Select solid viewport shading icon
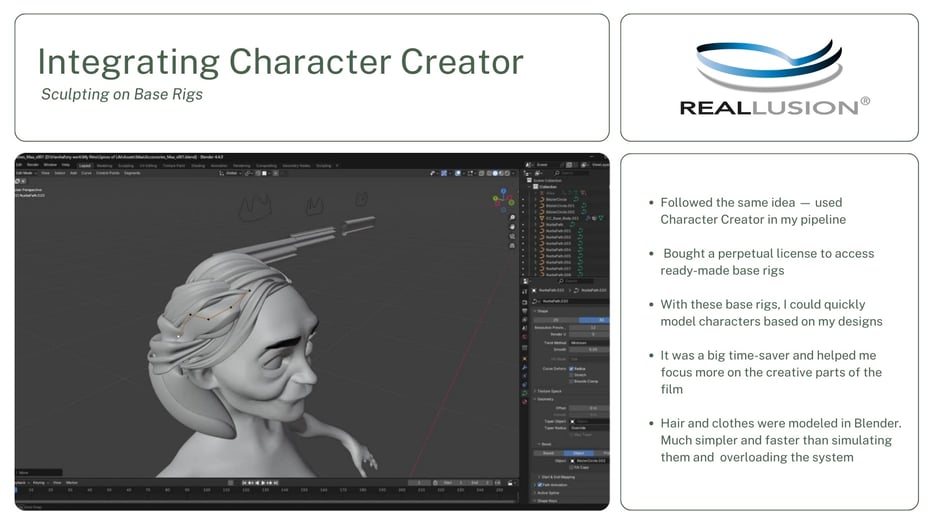The width and height of the screenshot is (932, 524). tap(495, 173)
